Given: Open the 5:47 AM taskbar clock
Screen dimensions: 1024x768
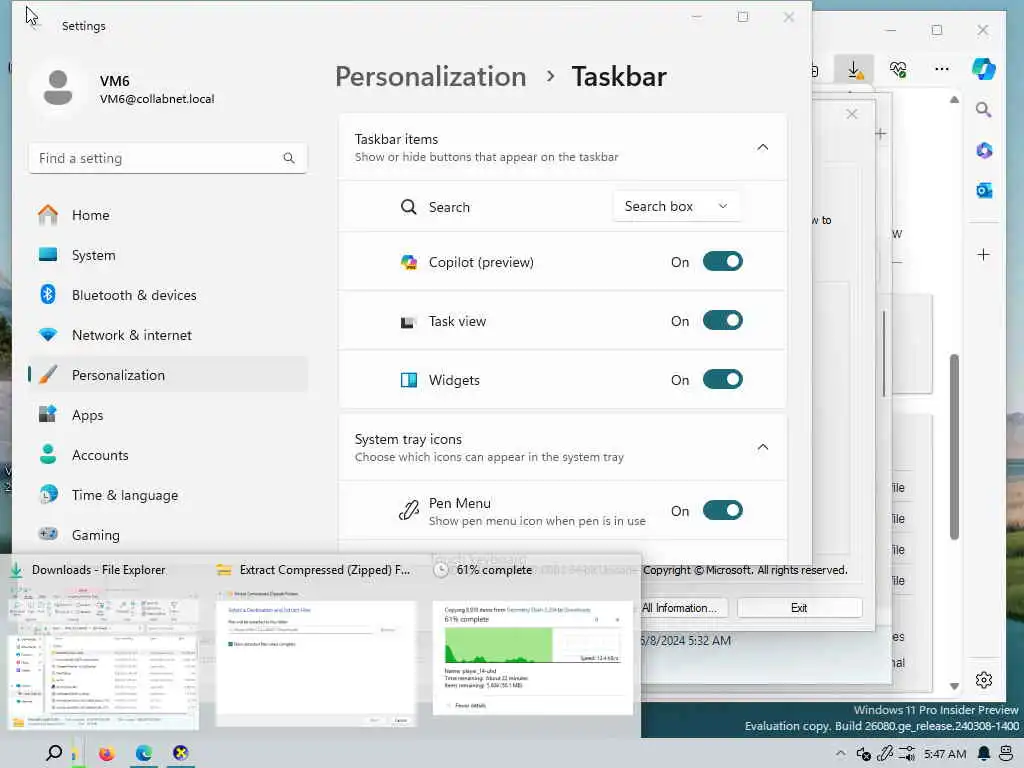Looking at the screenshot, I should point(945,754).
